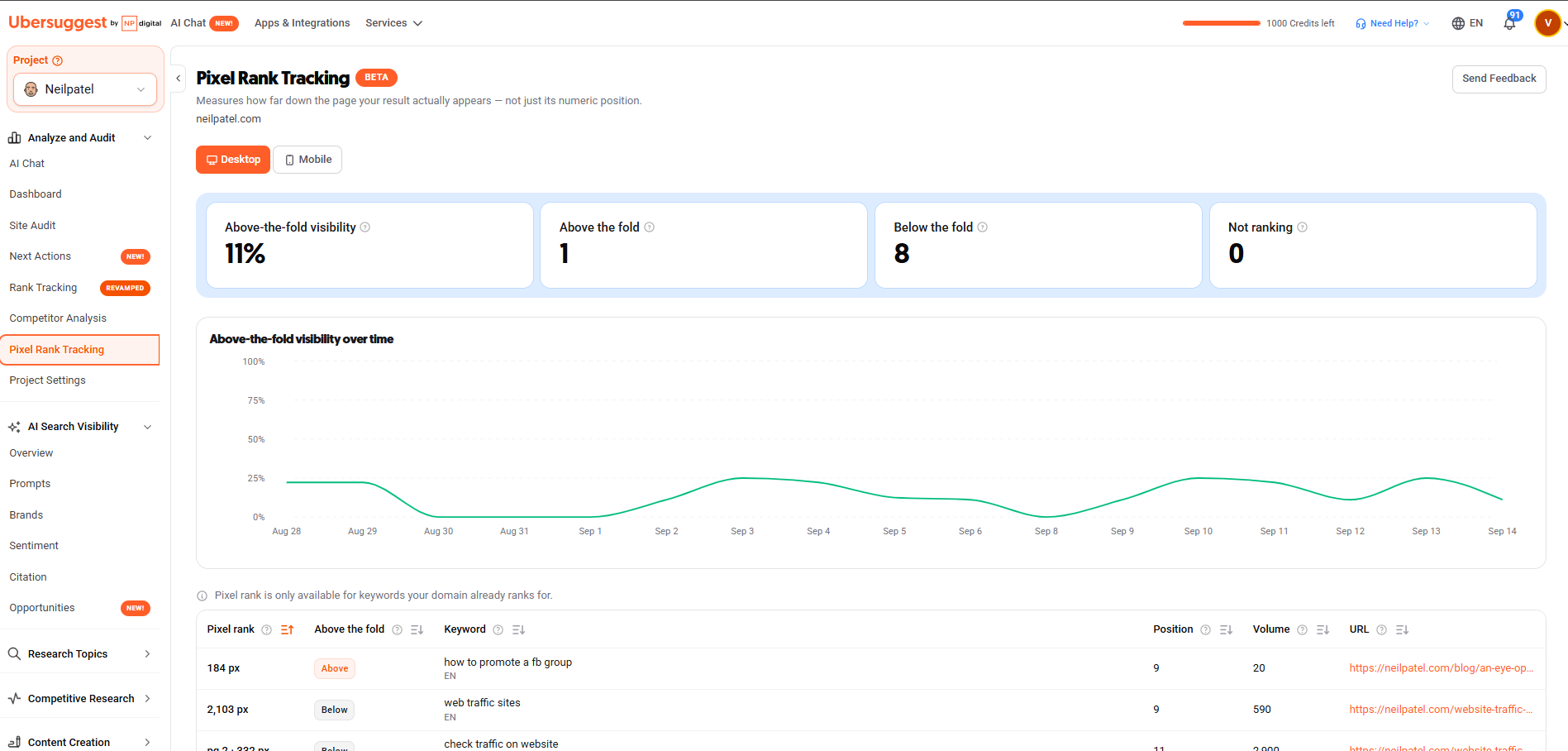1568x751 pixels.
Task: Click Not ranking info icon
Action: point(1303,227)
